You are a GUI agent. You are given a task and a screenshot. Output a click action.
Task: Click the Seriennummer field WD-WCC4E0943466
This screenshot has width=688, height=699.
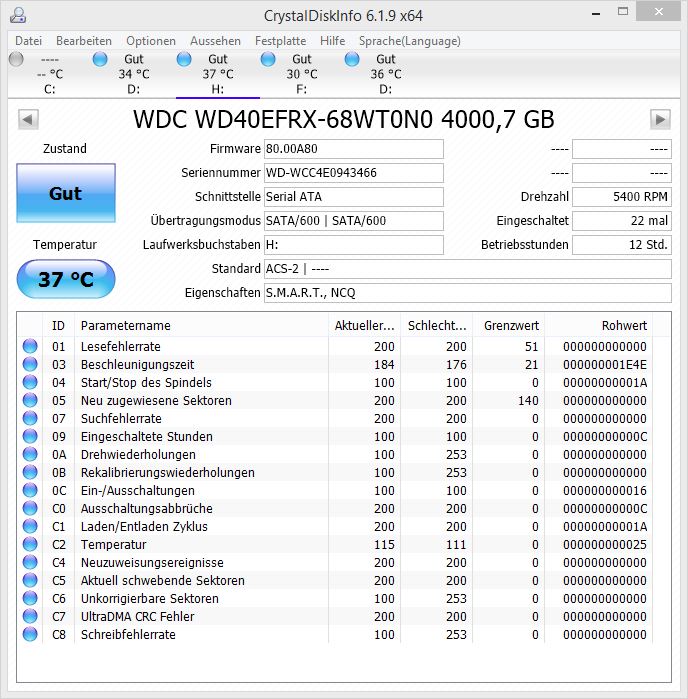coord(354,173)
